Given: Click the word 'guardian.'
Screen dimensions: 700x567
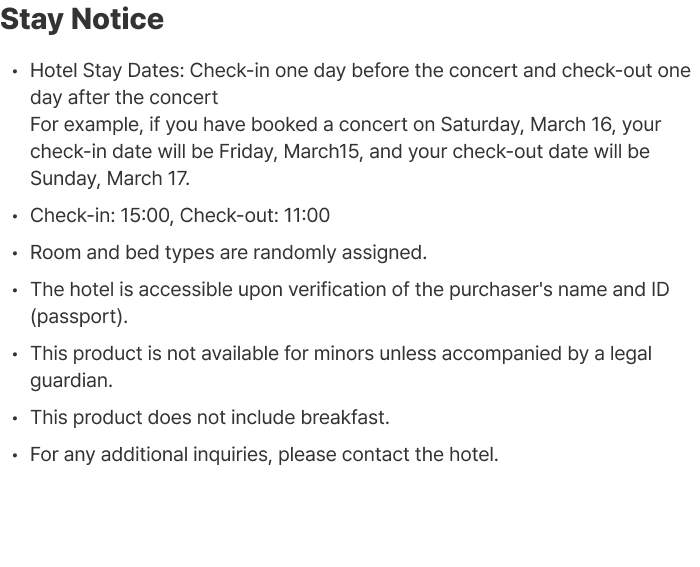Looking at the screenshot, I should coord(71,381).
